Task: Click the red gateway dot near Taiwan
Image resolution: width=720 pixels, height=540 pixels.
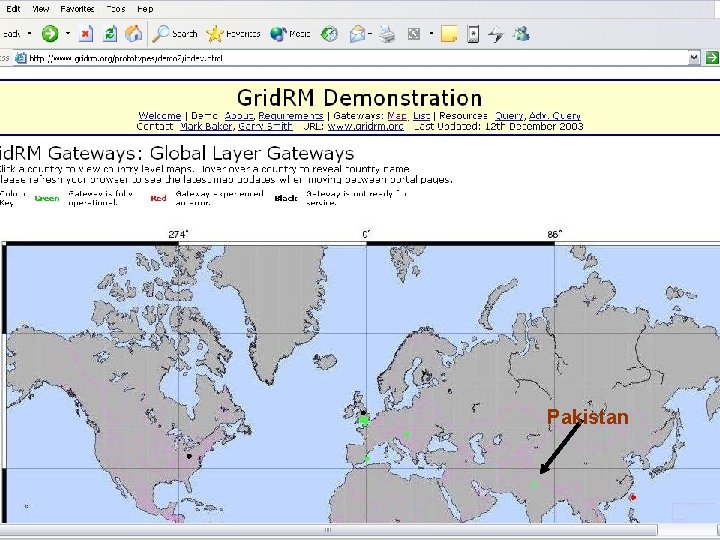Action: point(633,497)
